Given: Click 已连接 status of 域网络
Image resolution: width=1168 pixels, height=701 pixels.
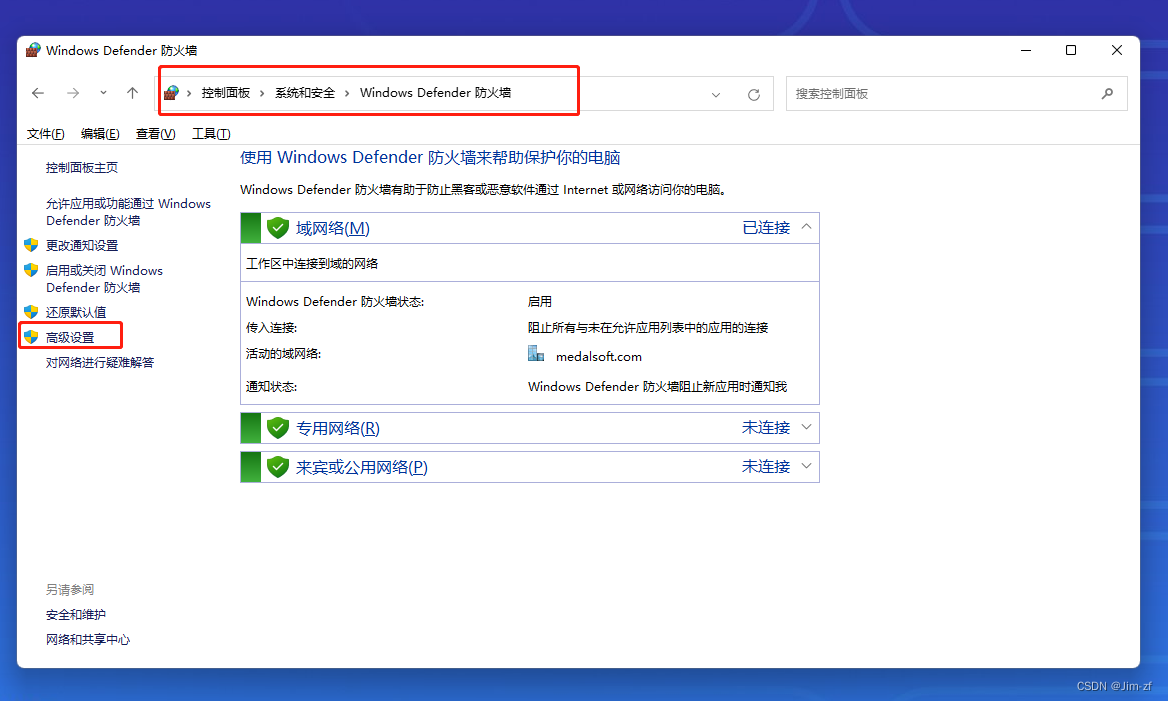Looking at the screenshot, I should click(766, 228).
